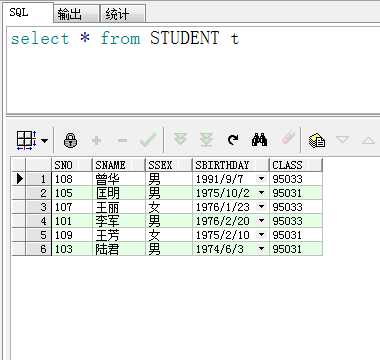Click the SNO cell 101

[x=72, y=221]
